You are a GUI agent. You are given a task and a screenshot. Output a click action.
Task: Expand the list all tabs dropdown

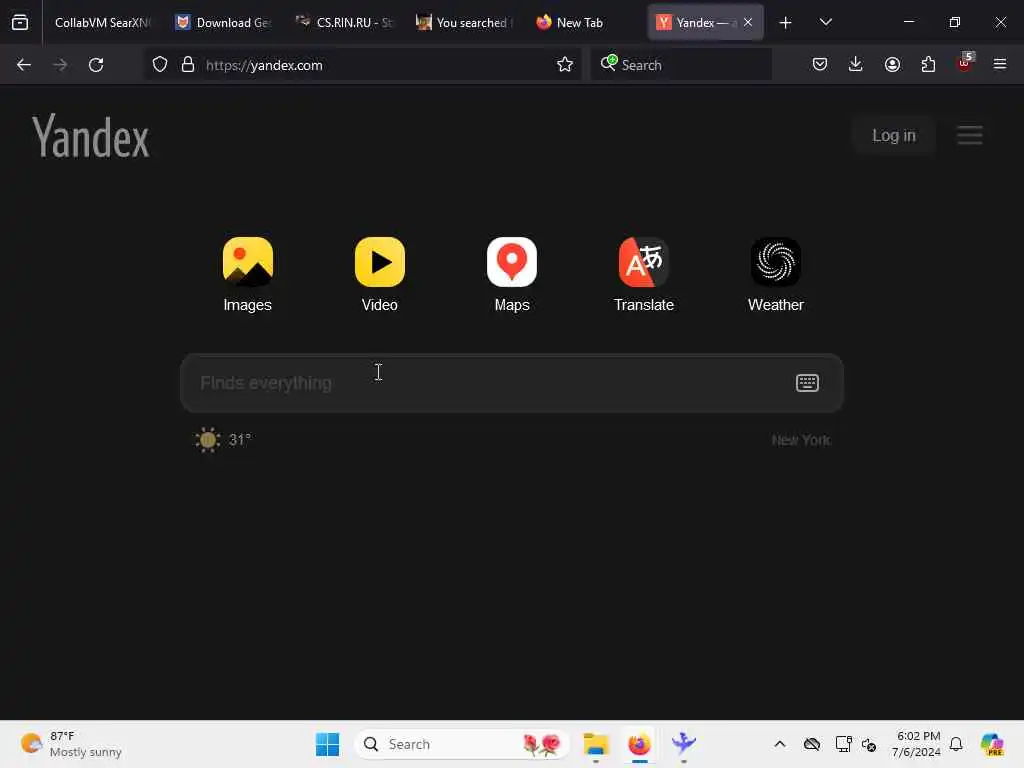(825, 22)
